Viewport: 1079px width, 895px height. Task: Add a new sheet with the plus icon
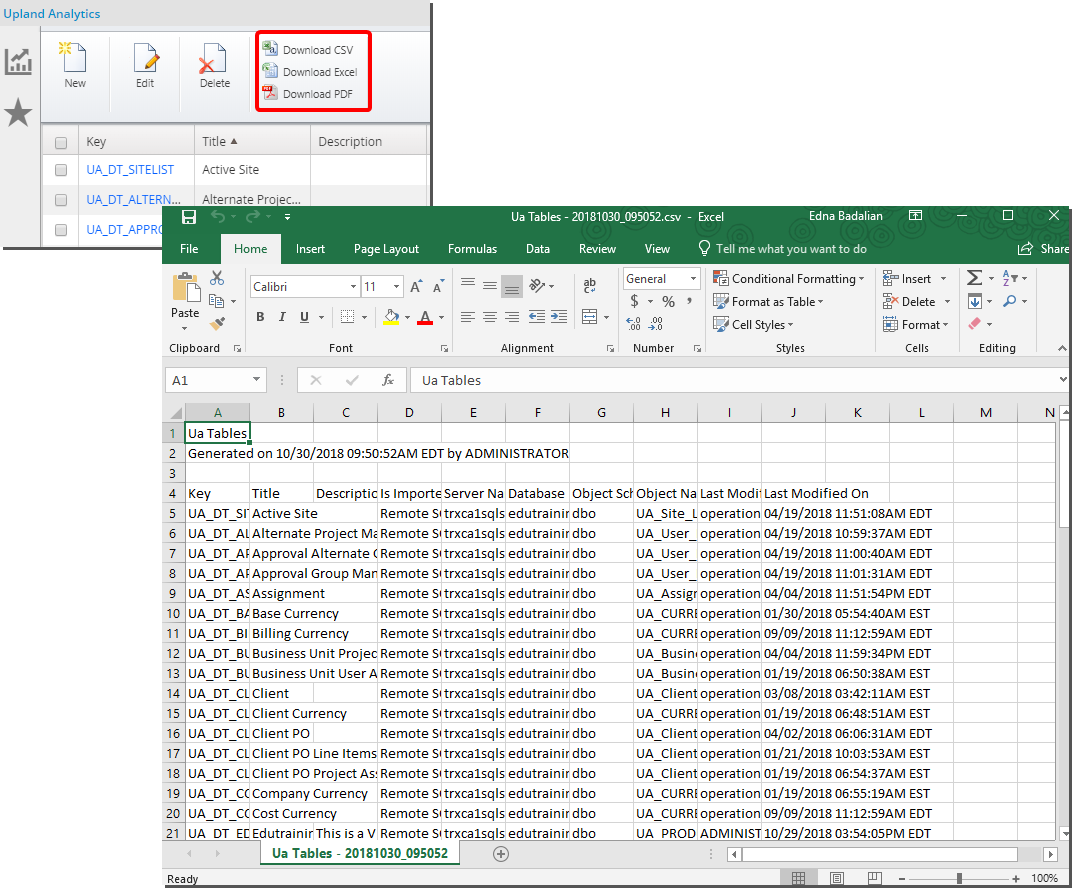click(x=501, y=854)
